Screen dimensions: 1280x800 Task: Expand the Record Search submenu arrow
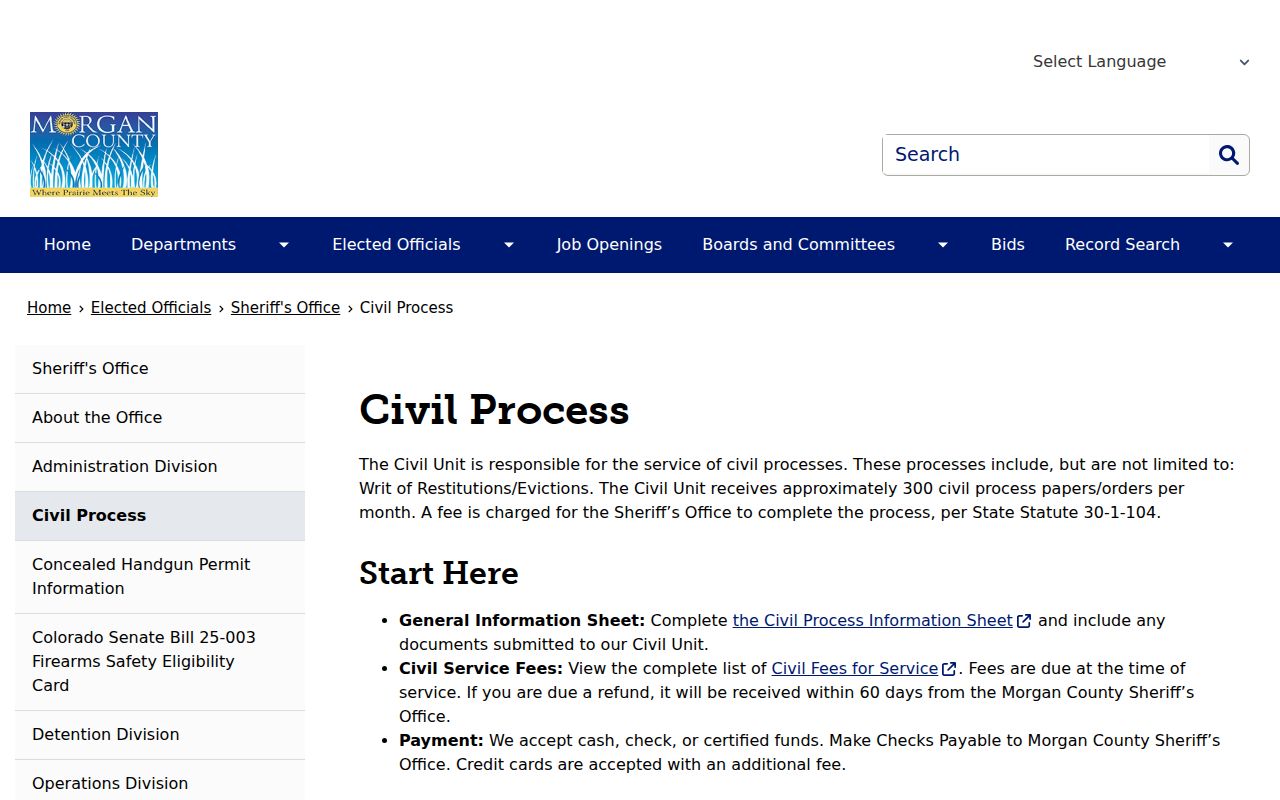tap(1228, 245)
